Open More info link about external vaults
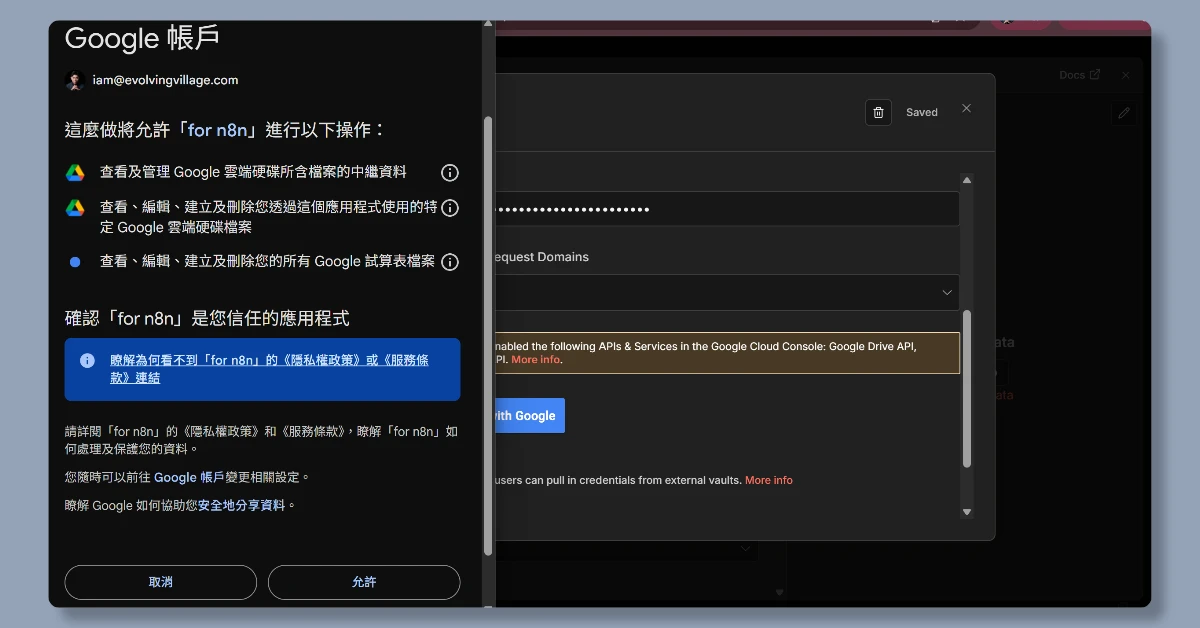This screenshot has height=628, width=1200. 768,480
